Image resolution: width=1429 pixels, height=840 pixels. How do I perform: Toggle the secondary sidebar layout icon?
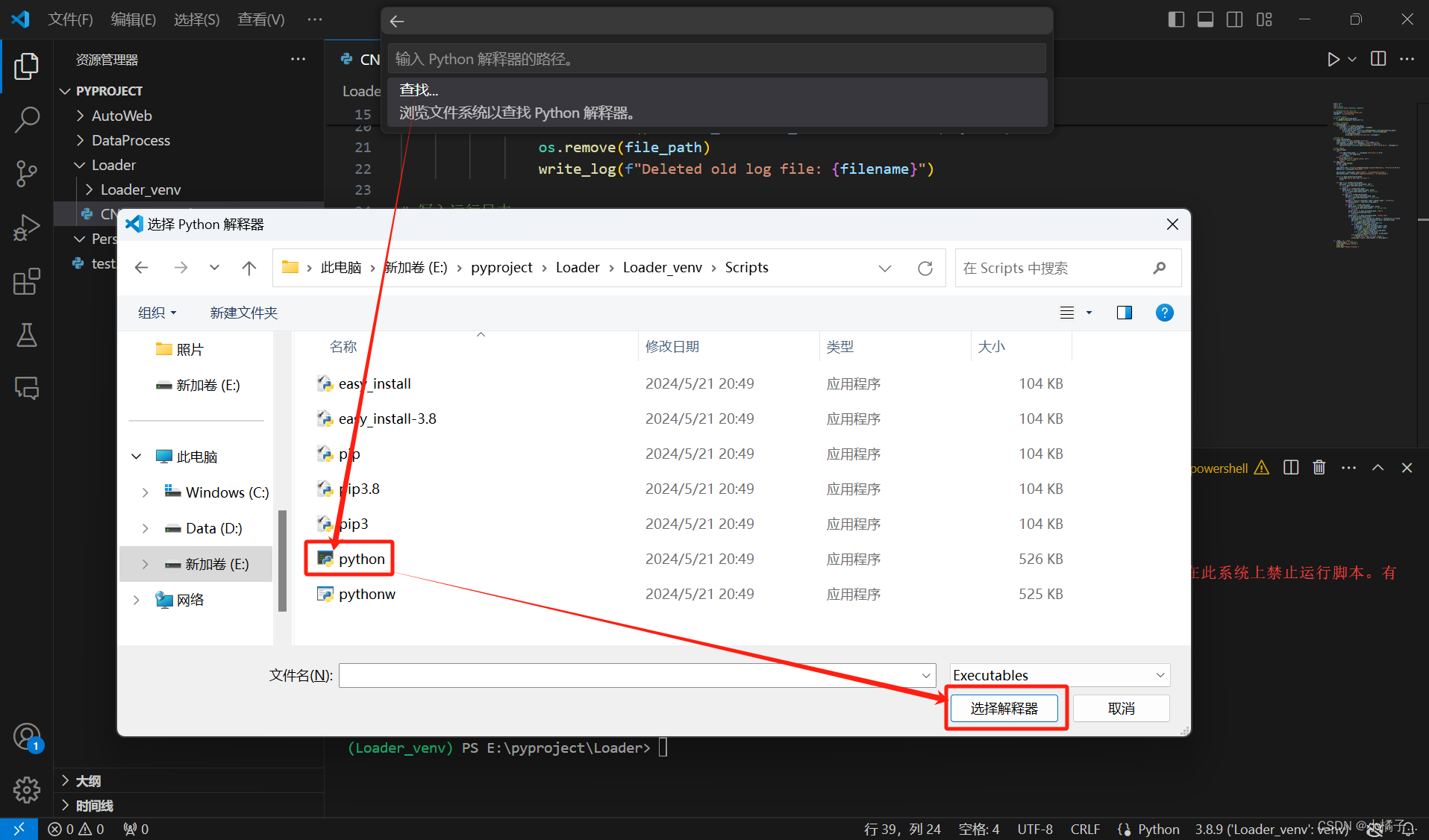click(x=1235, y=19)
